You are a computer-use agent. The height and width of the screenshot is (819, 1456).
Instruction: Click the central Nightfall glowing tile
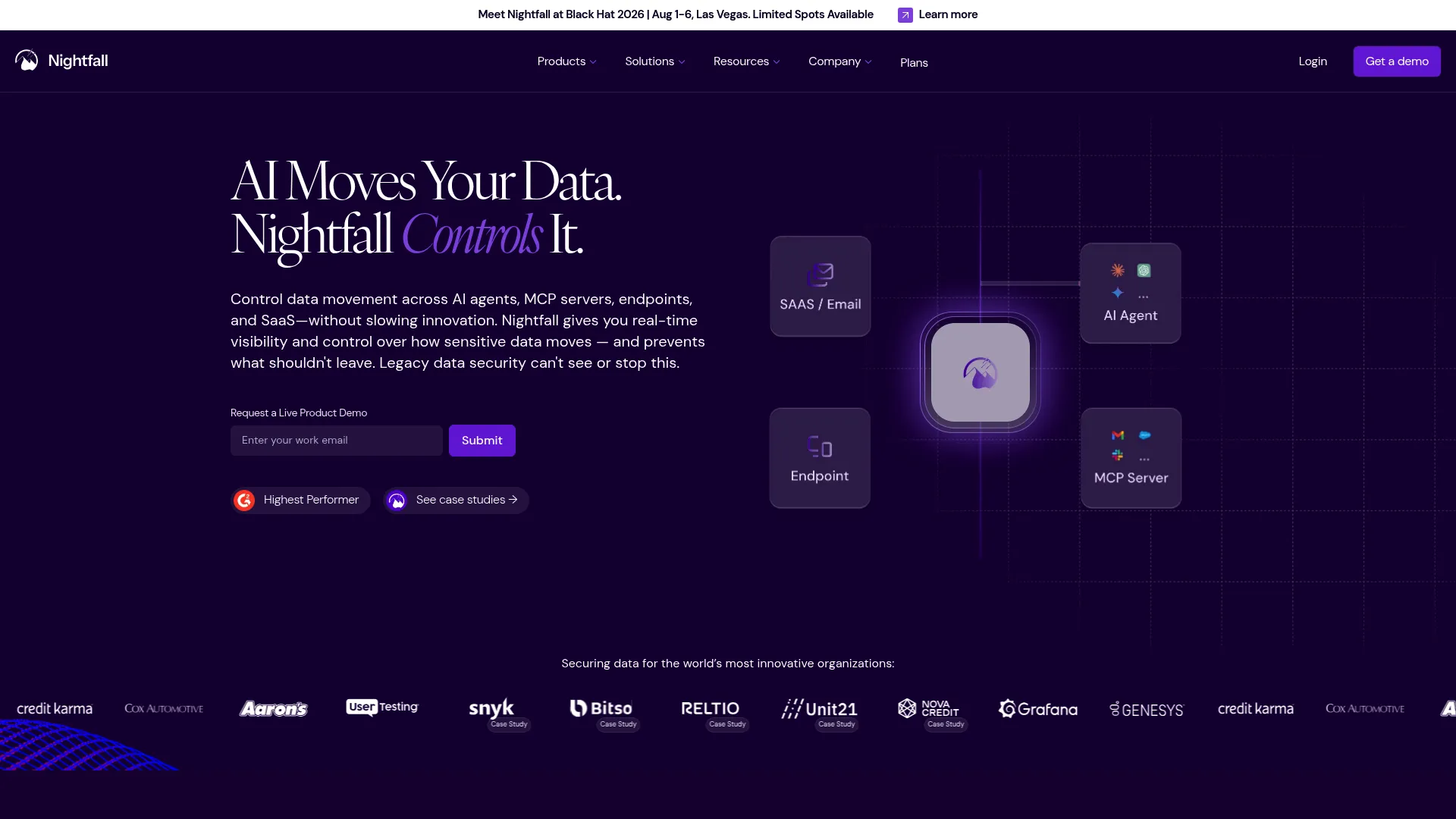pos(980,372)
